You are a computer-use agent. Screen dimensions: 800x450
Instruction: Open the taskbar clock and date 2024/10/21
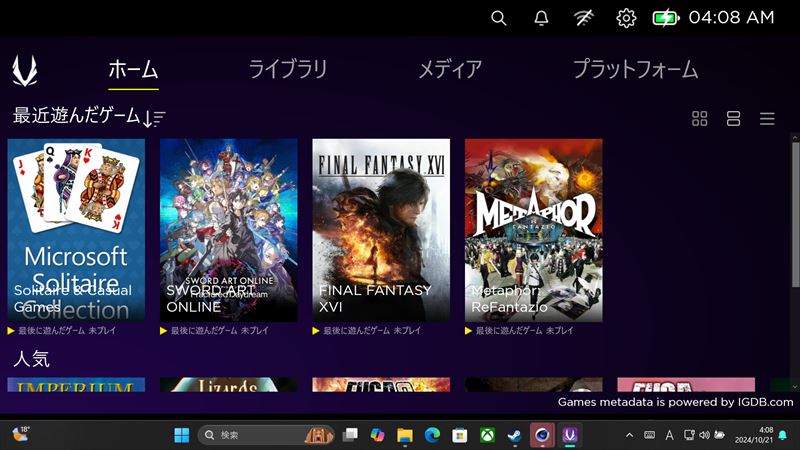click(x=754, y=435)
